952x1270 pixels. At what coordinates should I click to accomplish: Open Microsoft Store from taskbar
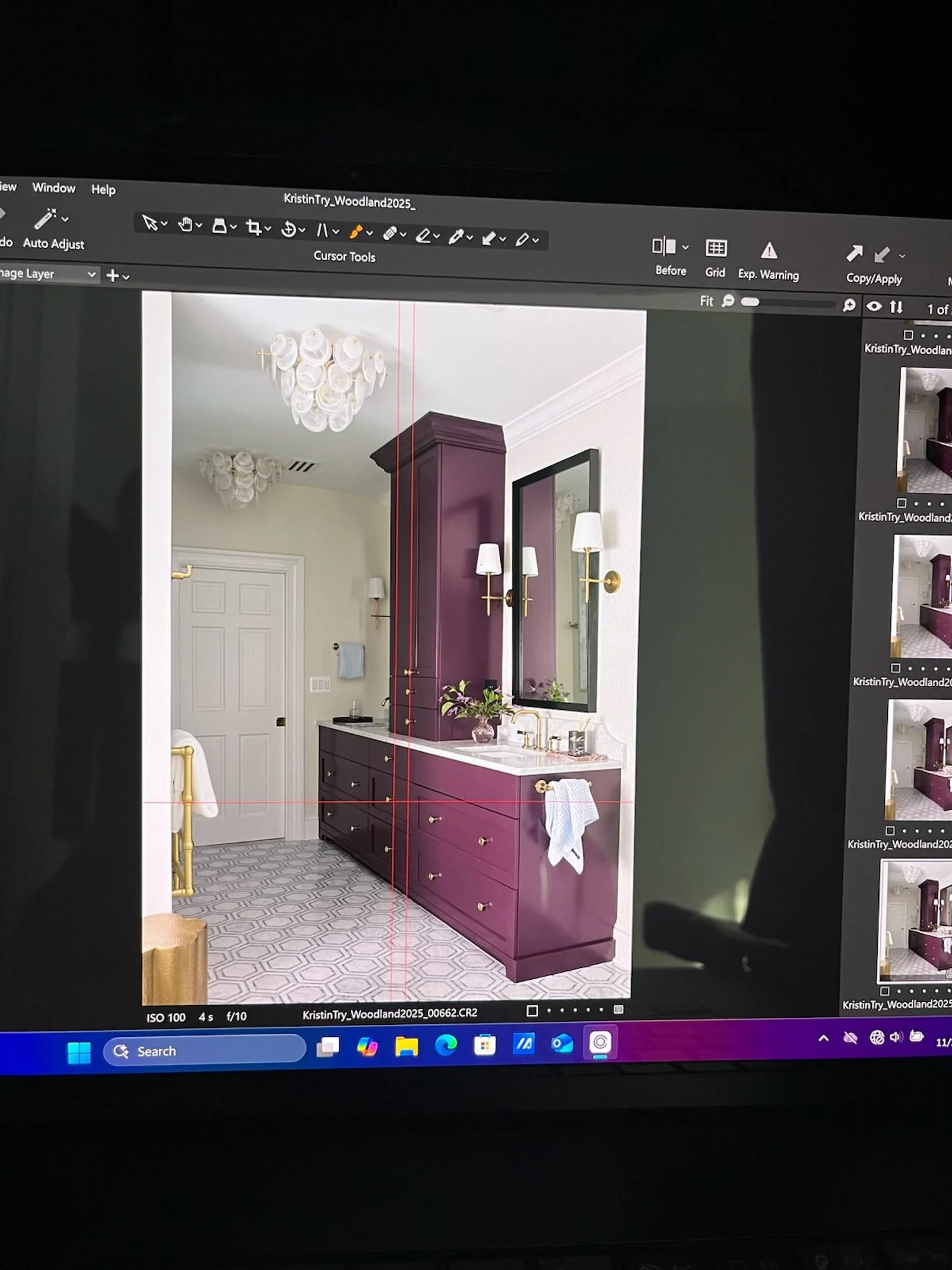click(x=484, y=1045)
